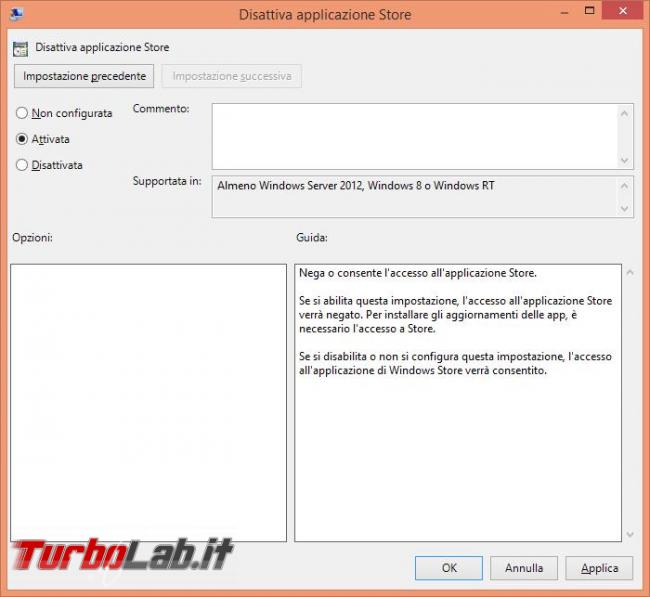Click the policy setting icon beside Disattiva applicazione Store
Viewport: 650px width, 597px height.
point(20,49)
